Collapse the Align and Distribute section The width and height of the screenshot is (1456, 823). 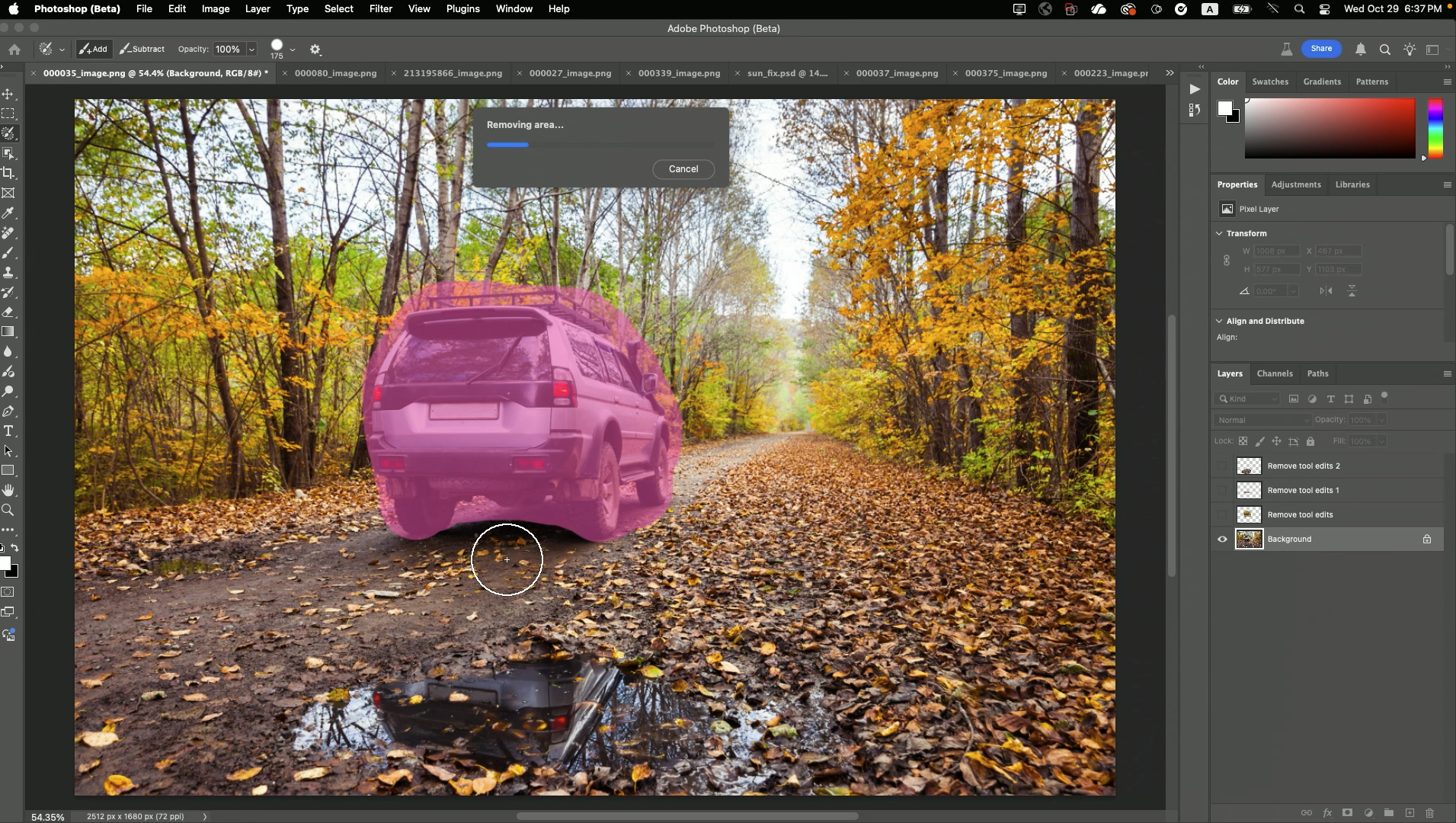point(1219,322)
